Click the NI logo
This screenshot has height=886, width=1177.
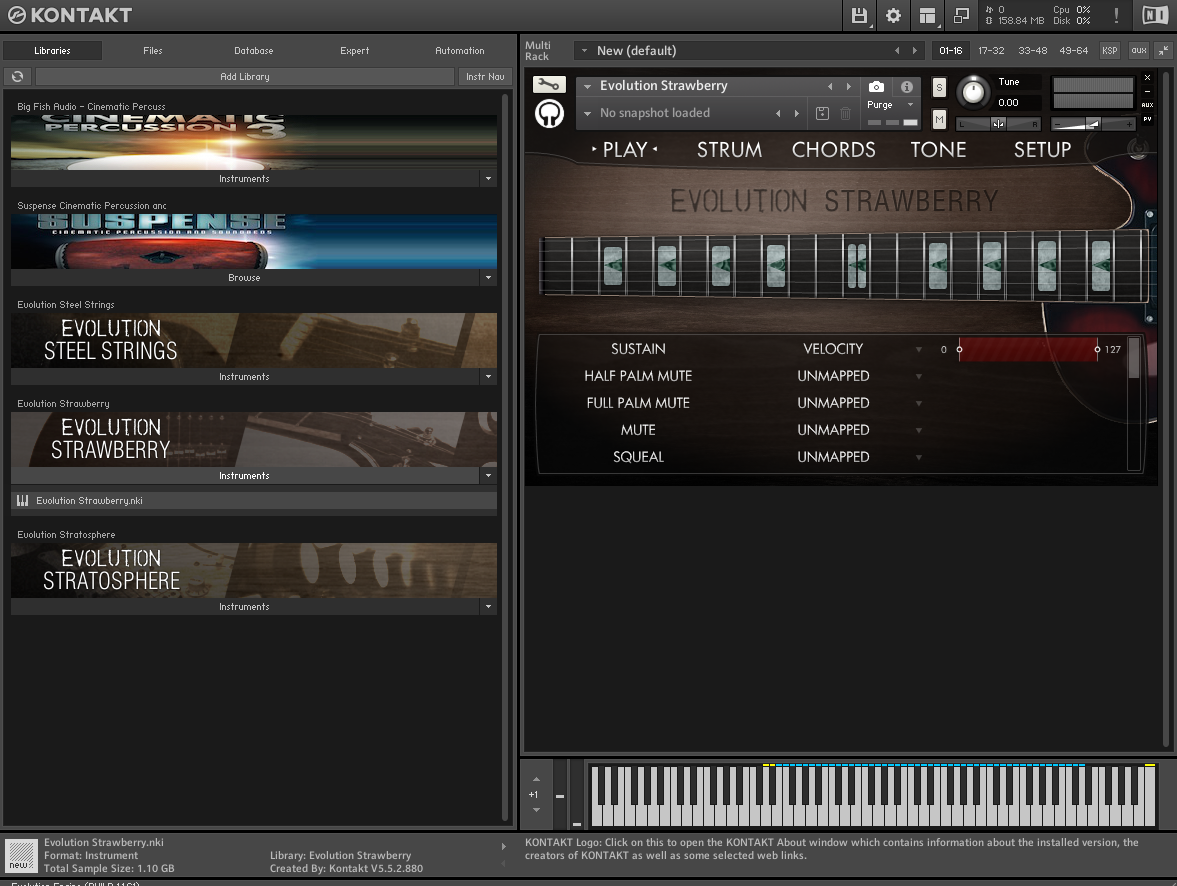coord(1154,15)
